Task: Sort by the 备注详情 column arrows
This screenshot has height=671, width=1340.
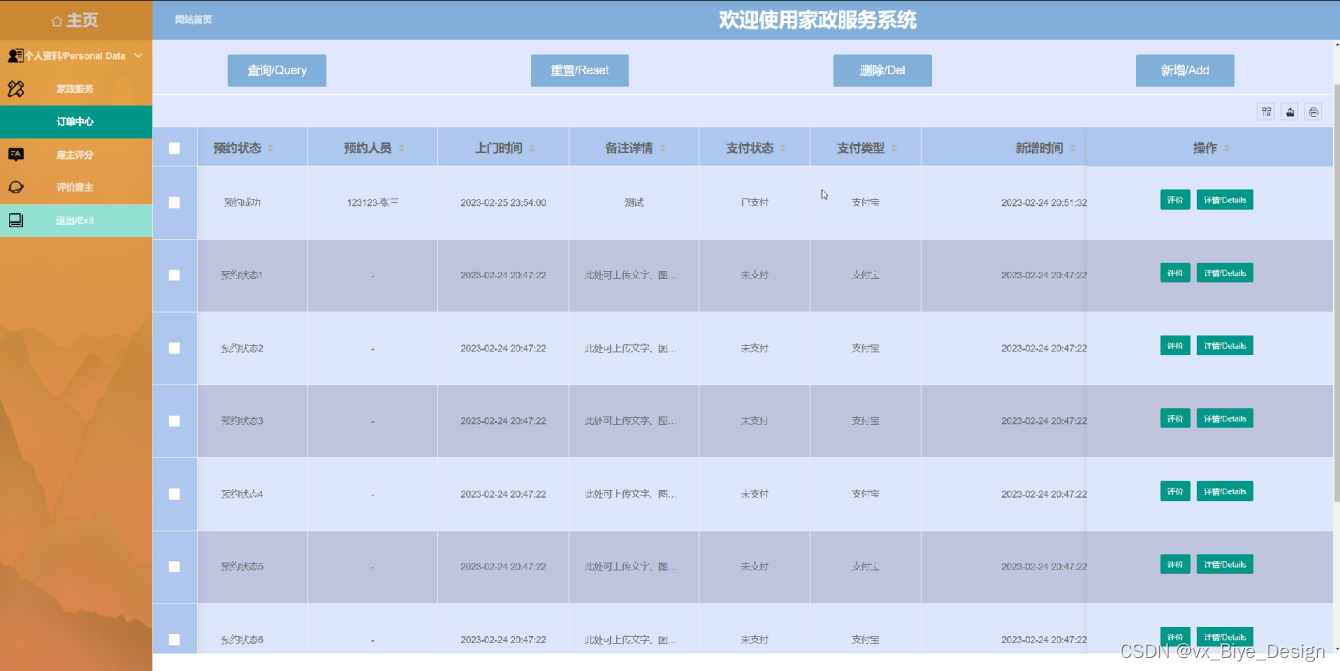Action: tap(662, 148)
